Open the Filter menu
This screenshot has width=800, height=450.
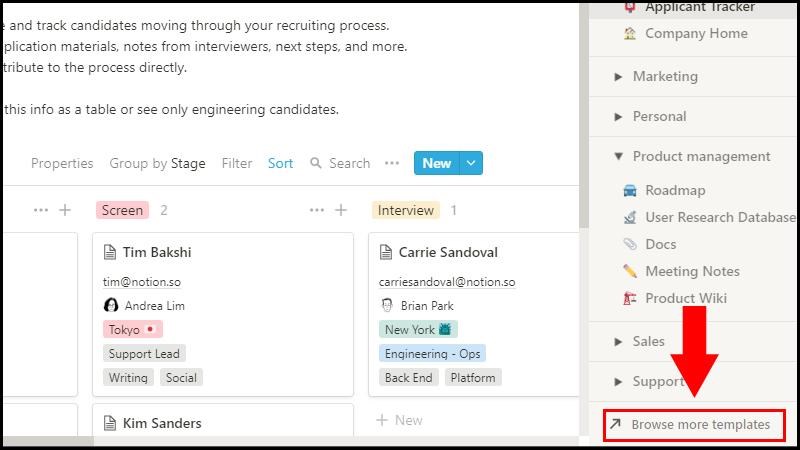(x=237, y=163)
